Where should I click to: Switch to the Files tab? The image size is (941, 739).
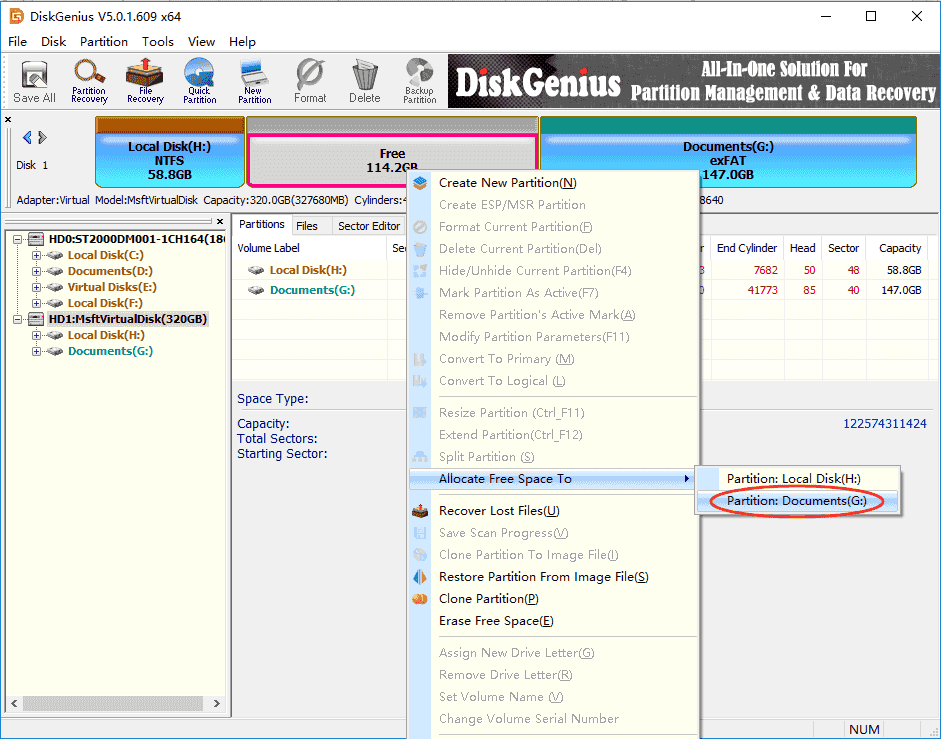coord(307,226)
